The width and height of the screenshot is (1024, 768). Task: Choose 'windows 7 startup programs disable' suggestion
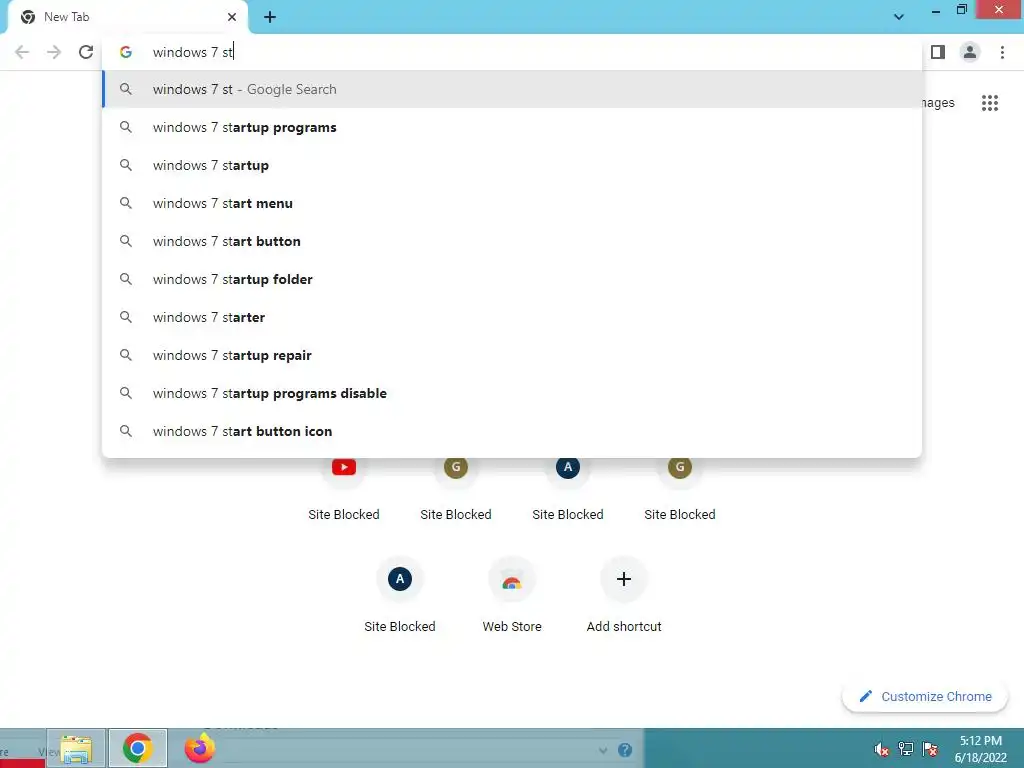coord(512,393)
